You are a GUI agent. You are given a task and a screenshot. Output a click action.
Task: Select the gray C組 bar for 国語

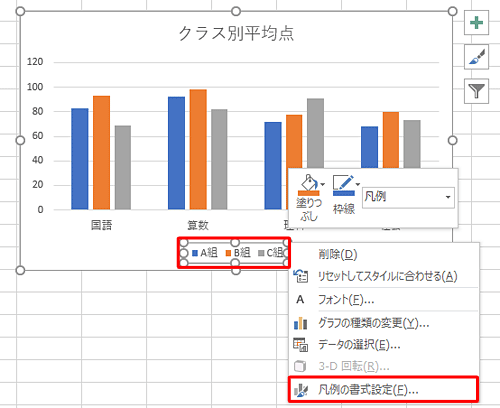point(123,168)
